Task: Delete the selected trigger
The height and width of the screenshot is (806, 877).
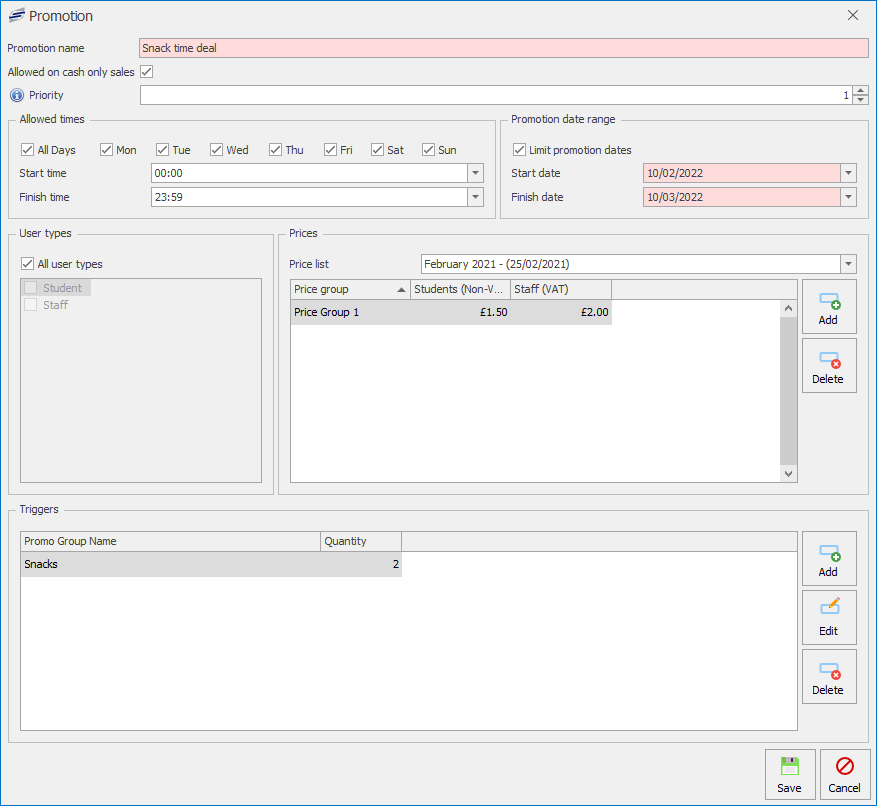Action: pyautogui.click(x=828, y=677)
